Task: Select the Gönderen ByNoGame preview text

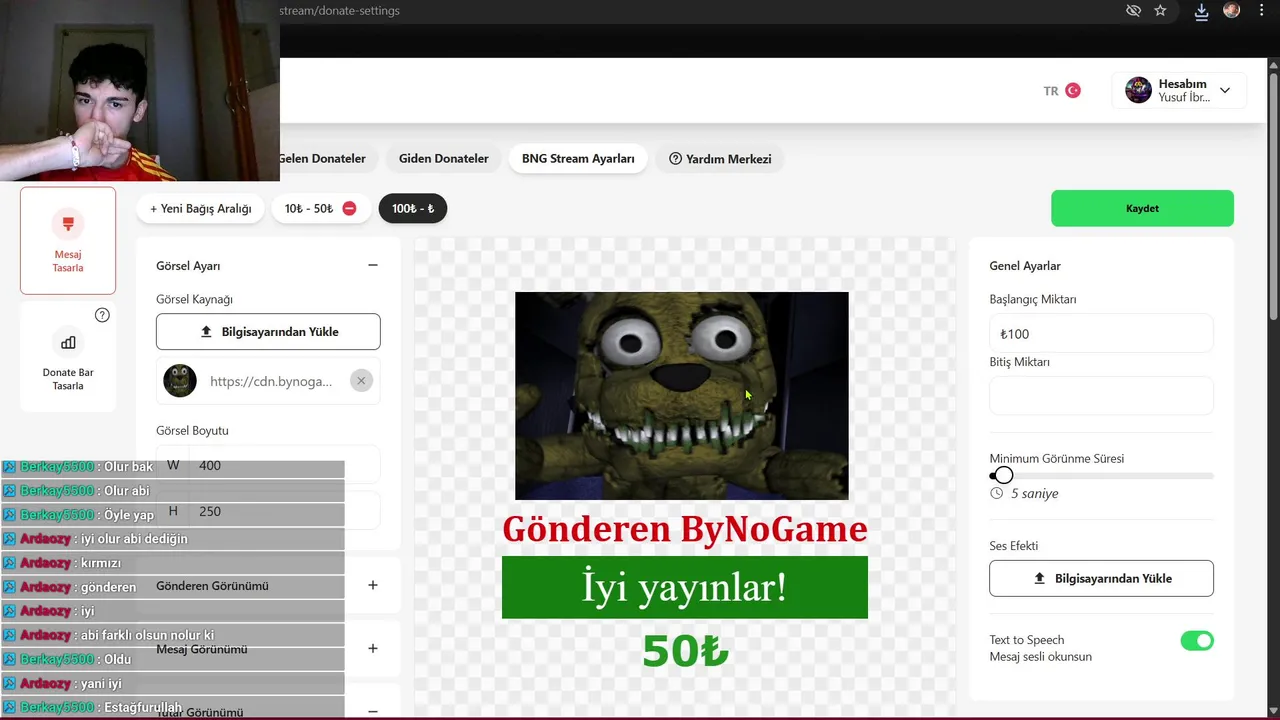Action: (x=685, y=528)
